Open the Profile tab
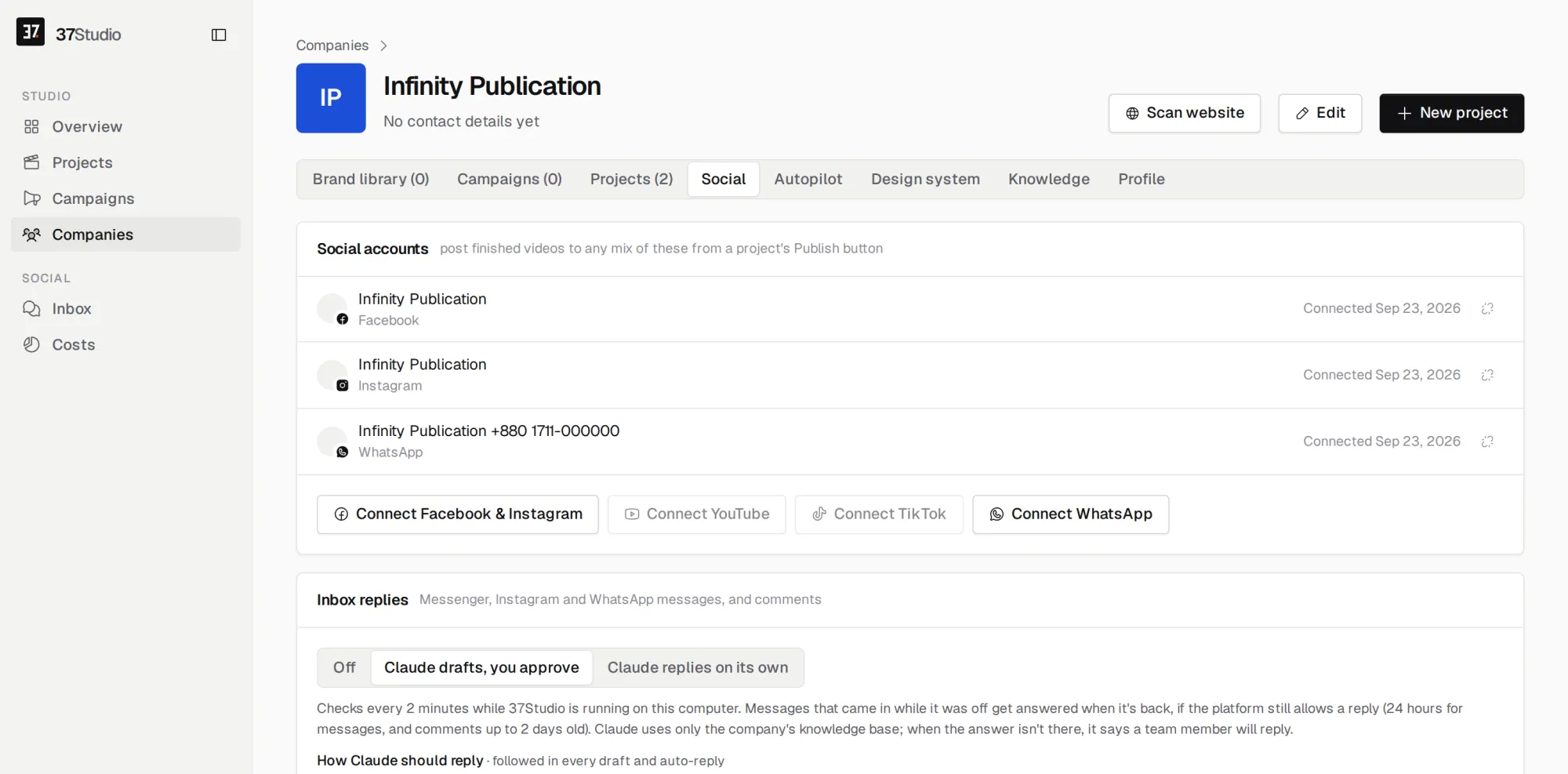The width and height of the screenshot is (1568, 774). [1142, 180]
